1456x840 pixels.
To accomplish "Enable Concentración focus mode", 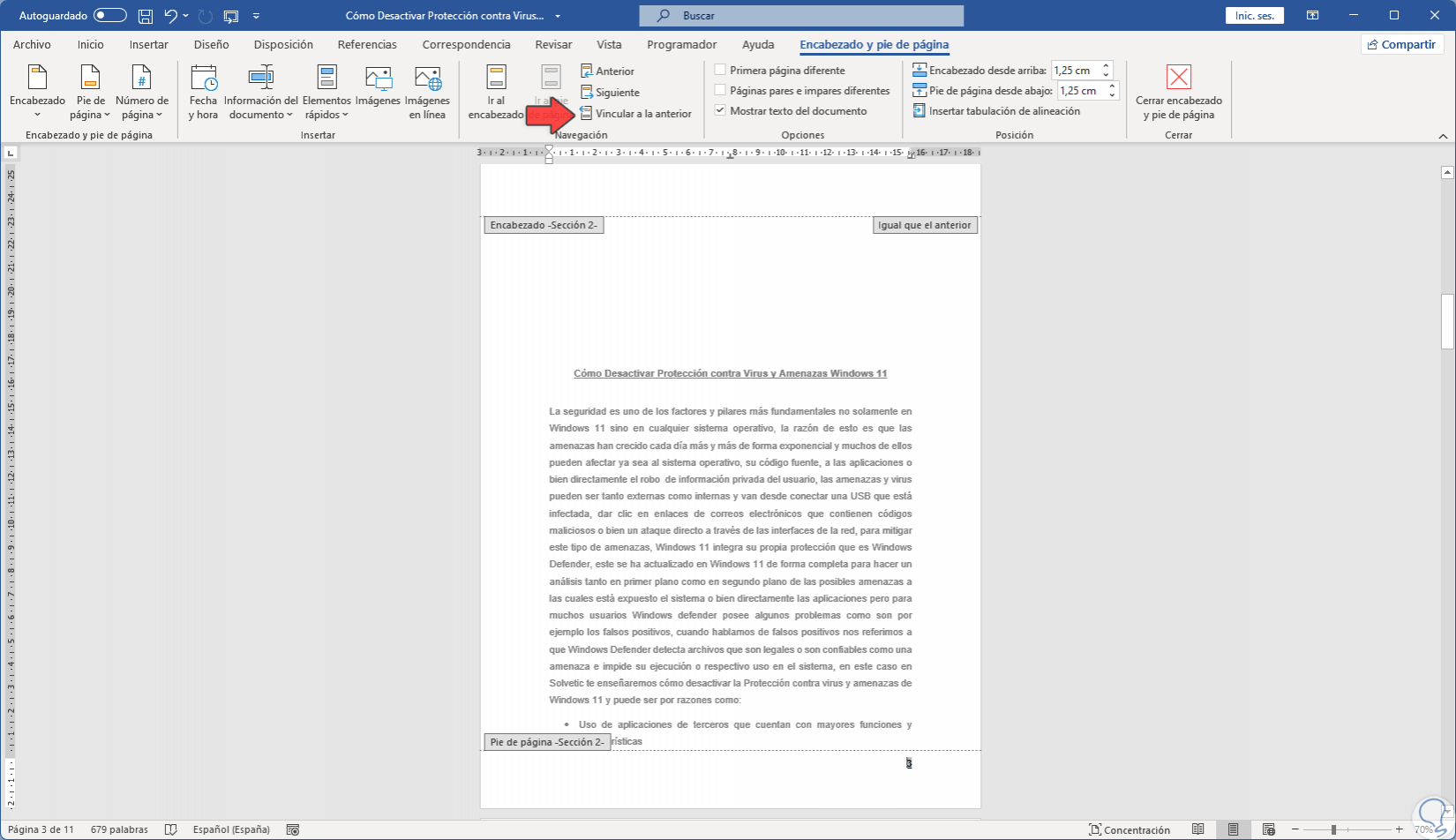I will tap(1130, 829).
